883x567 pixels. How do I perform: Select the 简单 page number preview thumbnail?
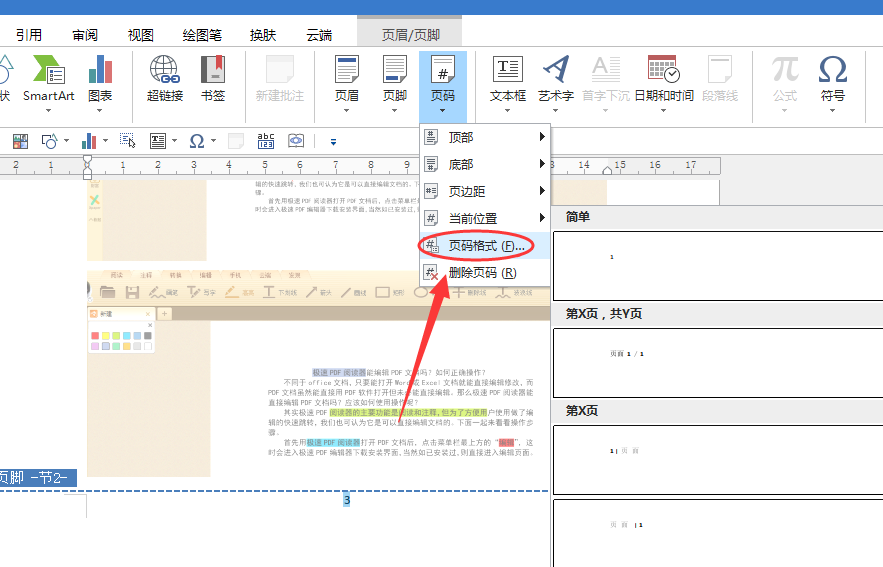(718, 266)
